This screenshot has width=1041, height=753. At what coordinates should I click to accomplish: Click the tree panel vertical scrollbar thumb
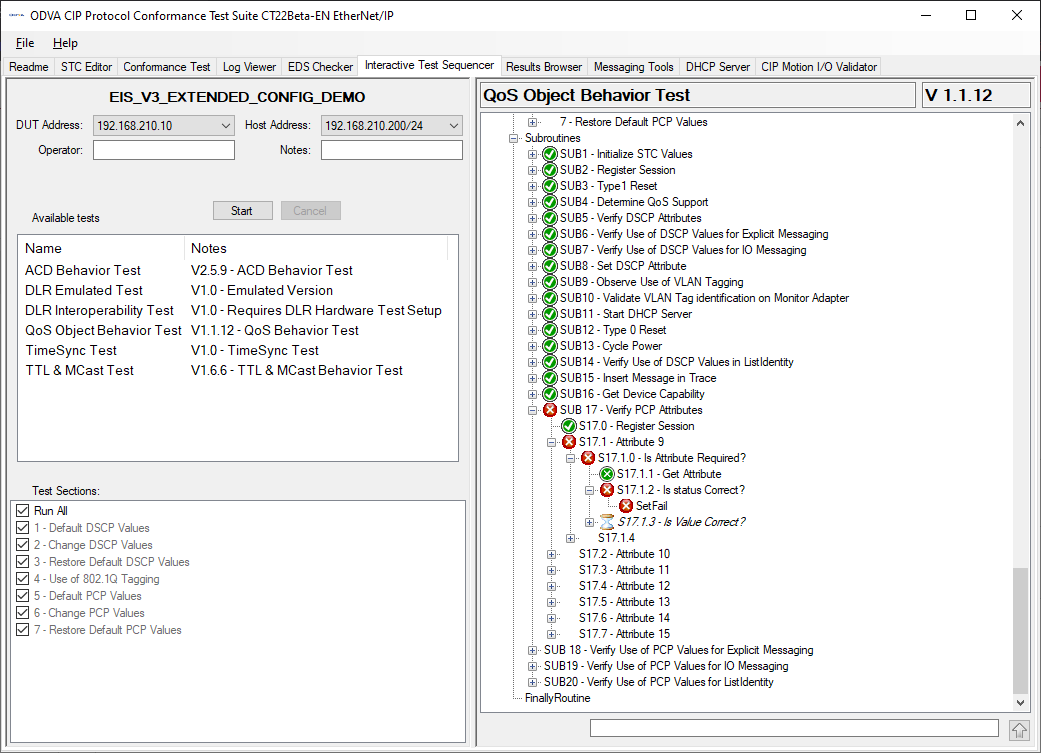pos(1020,630)
